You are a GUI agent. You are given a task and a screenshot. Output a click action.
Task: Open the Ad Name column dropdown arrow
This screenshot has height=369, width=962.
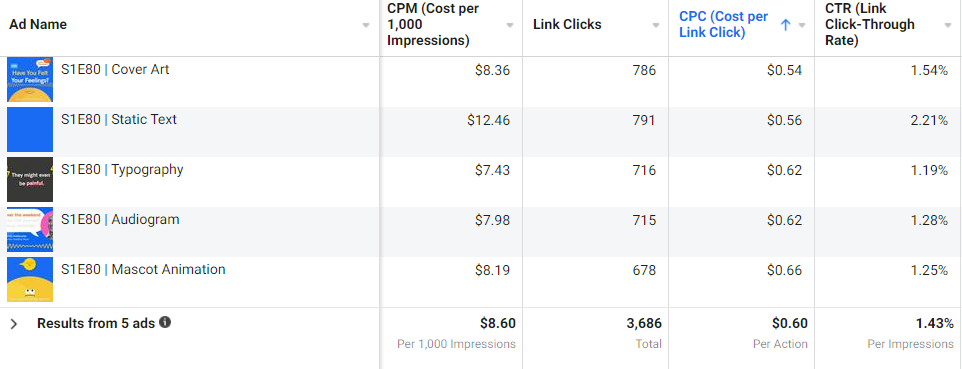[366, 26]
